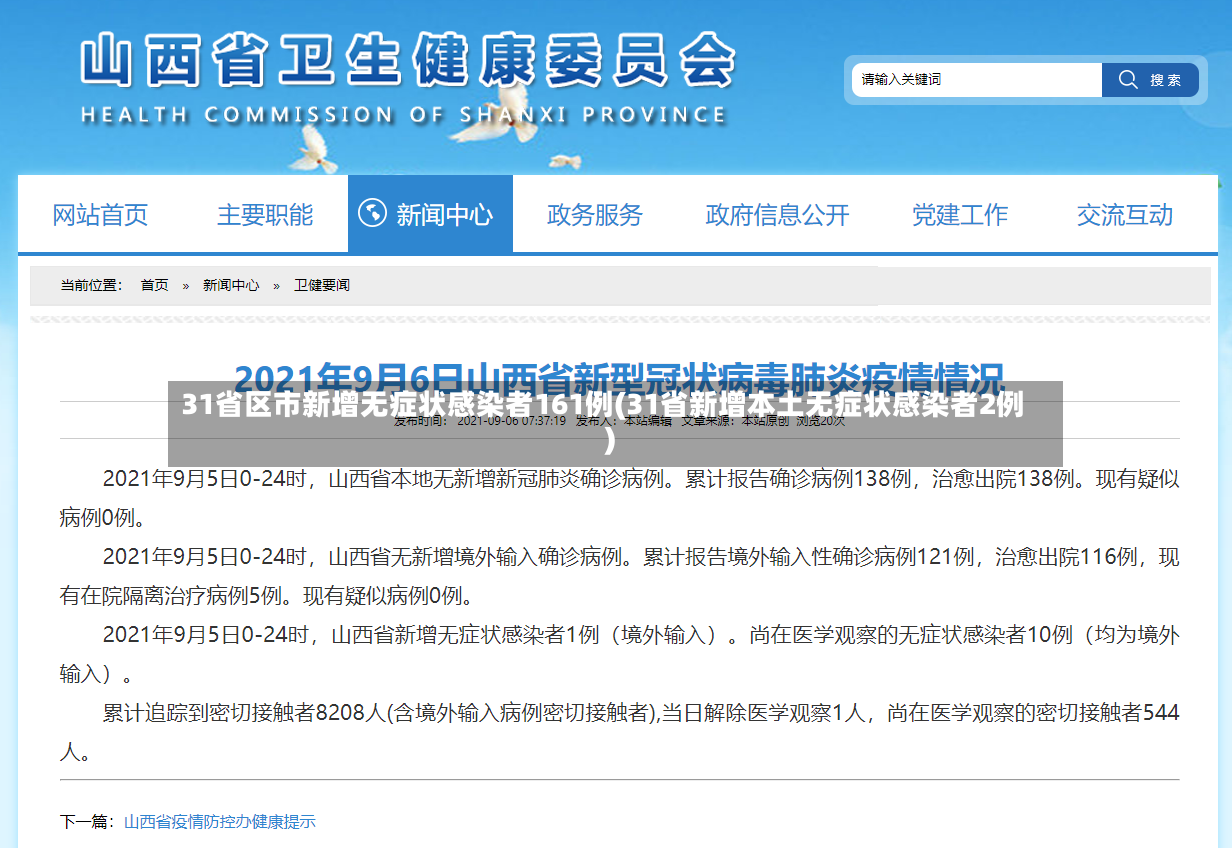Open the 政府信息公开 nav tab

click(x=777, y=214)
